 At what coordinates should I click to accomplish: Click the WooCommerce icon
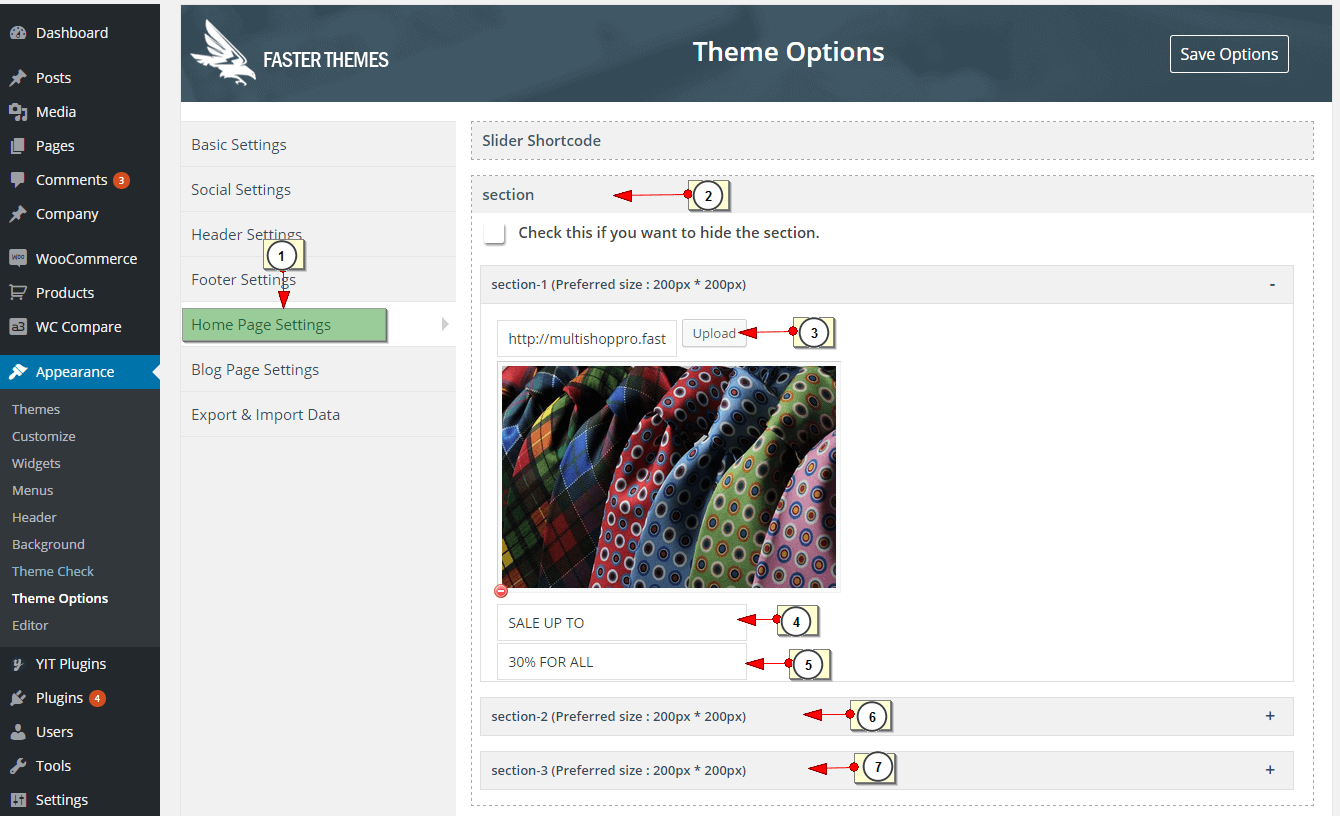18,258
